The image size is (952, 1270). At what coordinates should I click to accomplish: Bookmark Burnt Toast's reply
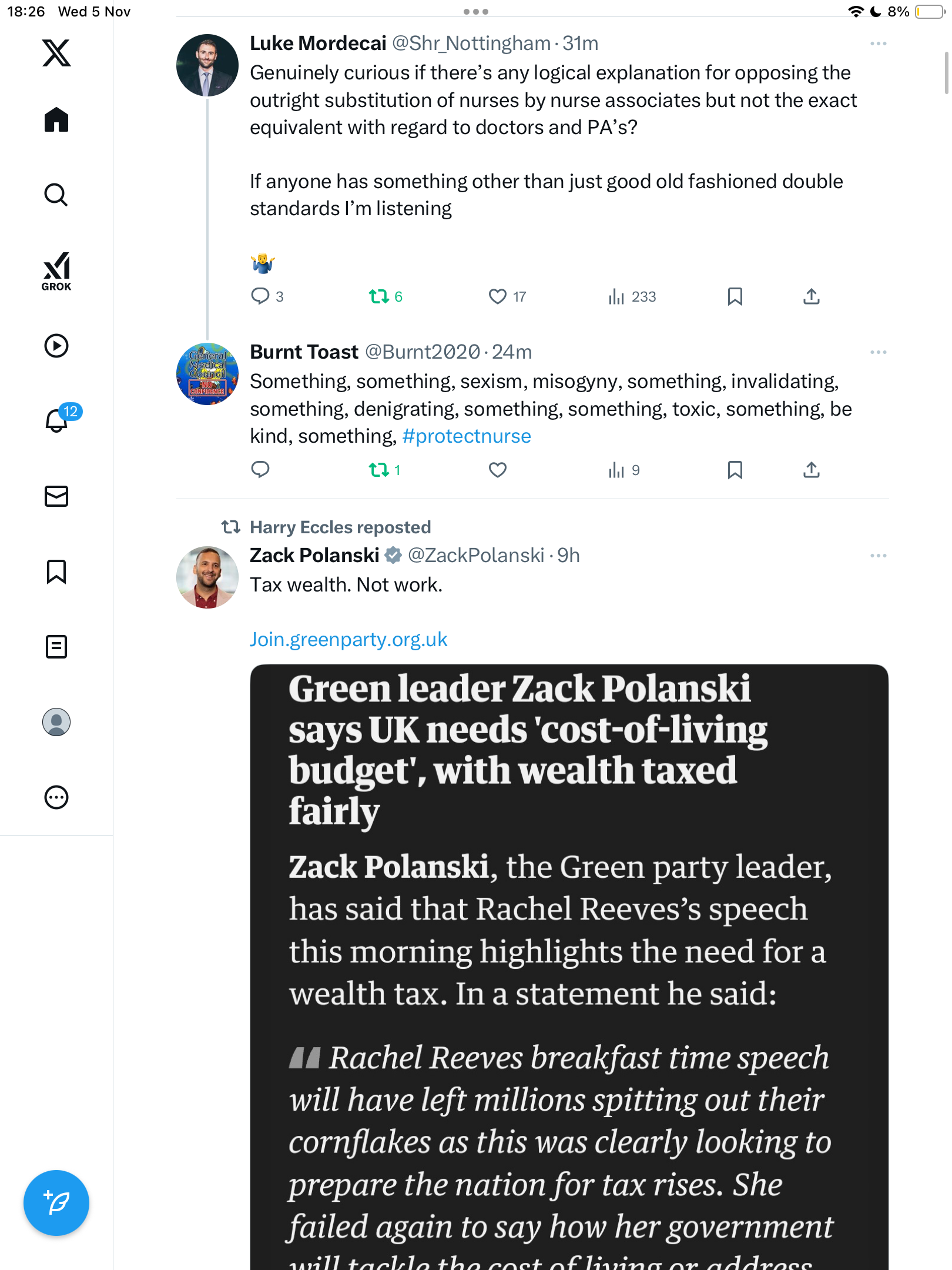735,470
